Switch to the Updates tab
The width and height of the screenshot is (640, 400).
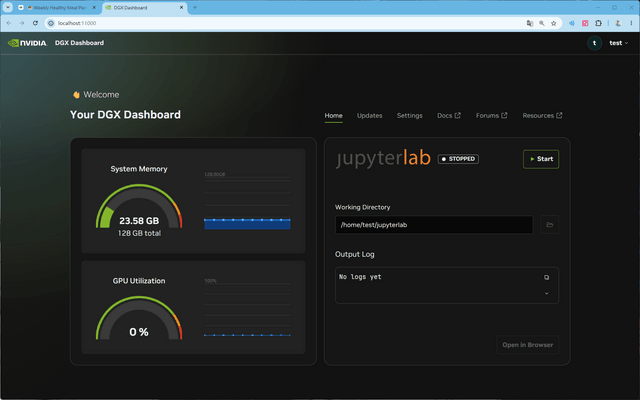coord(369,116)
